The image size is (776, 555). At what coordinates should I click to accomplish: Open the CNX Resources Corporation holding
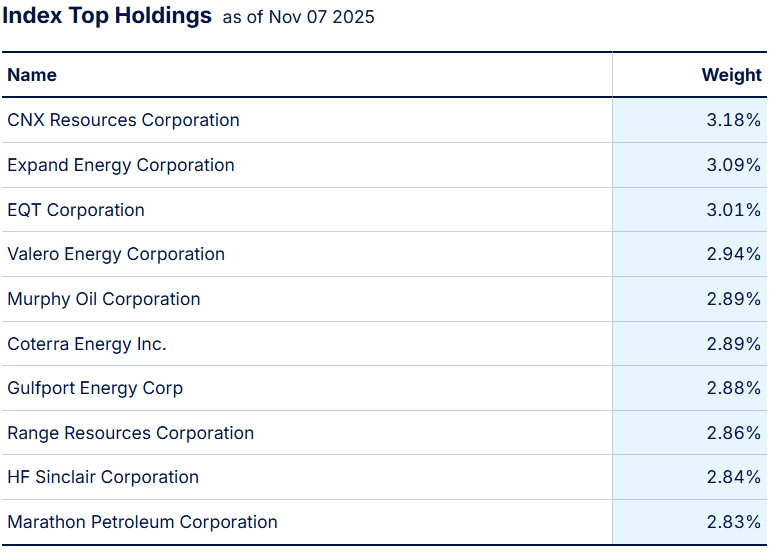click(x=123, y=120)
